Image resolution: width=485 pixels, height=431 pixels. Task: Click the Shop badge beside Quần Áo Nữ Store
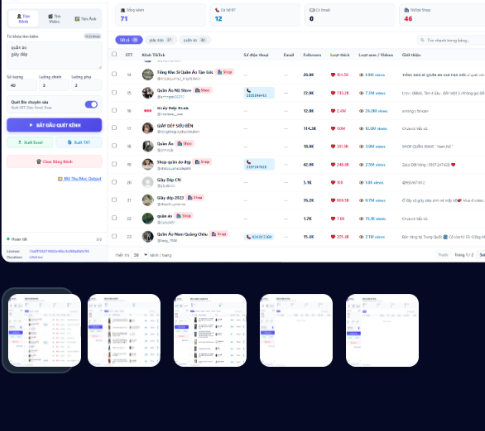[x=203, y=90]
